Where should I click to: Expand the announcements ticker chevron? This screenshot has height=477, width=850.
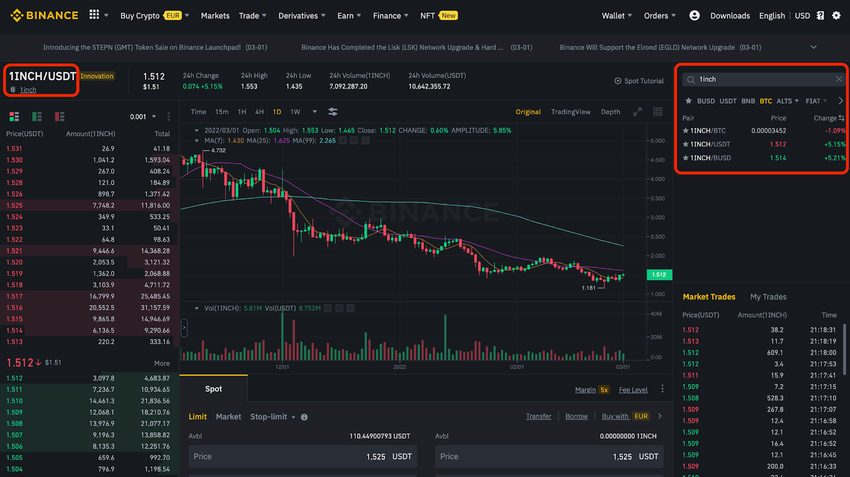click(x=814, y=47)
